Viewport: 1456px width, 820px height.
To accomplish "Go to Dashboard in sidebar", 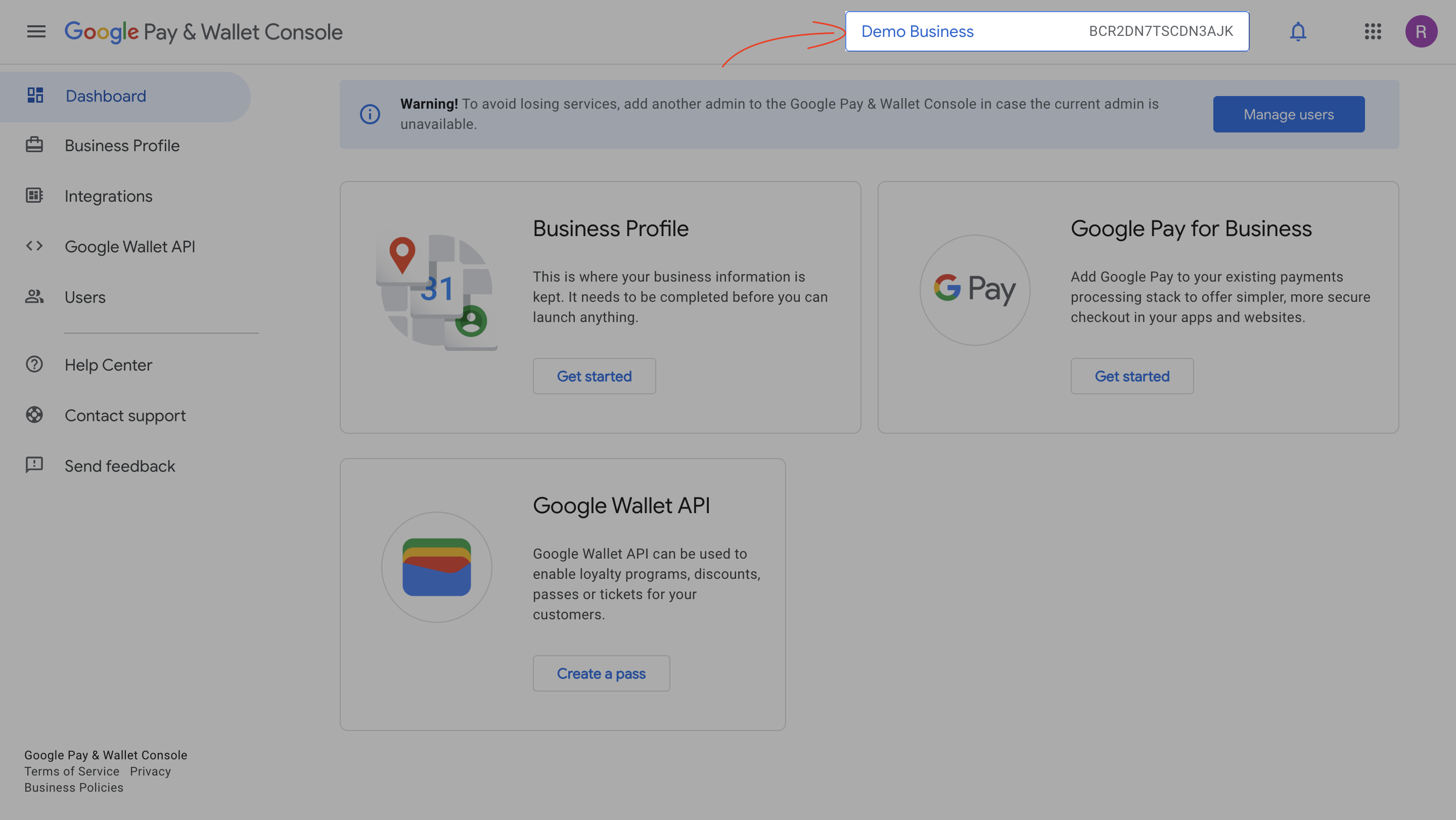I will coord(105,96).
